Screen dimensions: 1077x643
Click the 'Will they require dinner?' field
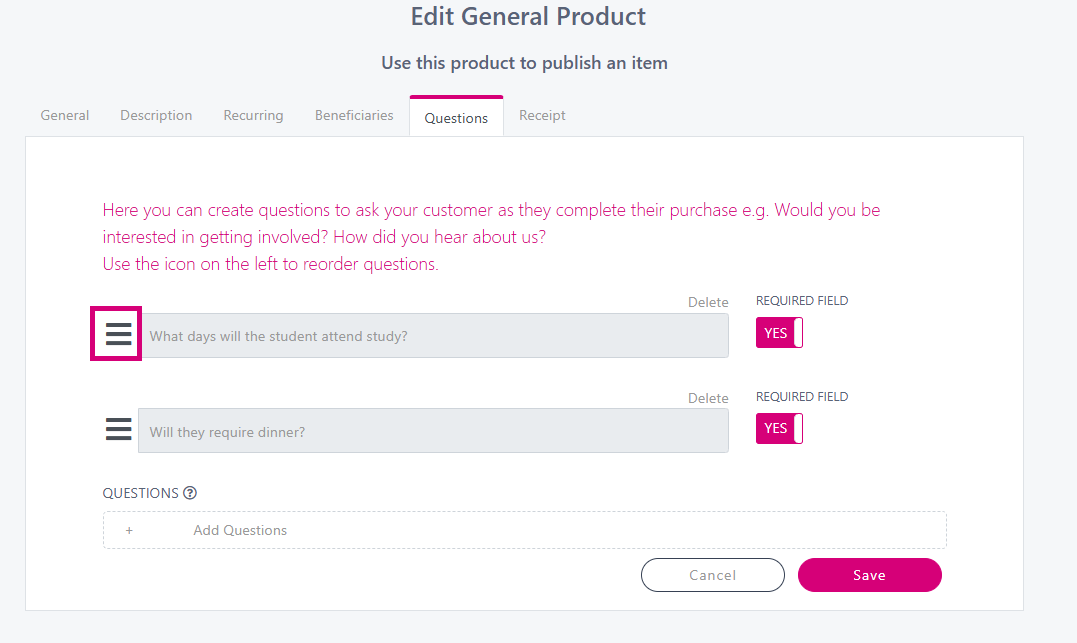point(434,431)
